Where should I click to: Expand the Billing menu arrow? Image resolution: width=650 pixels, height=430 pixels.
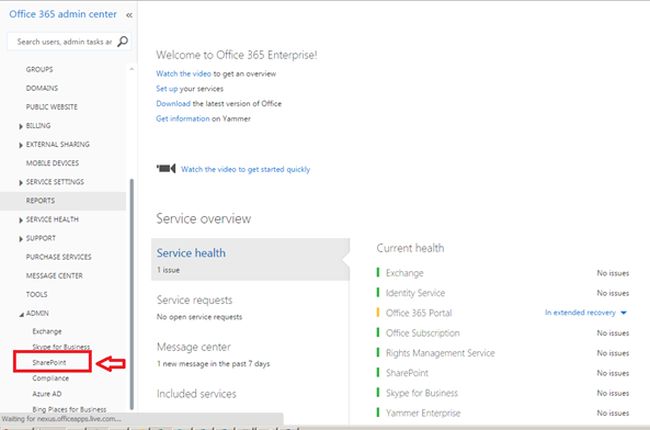[21, 126]
